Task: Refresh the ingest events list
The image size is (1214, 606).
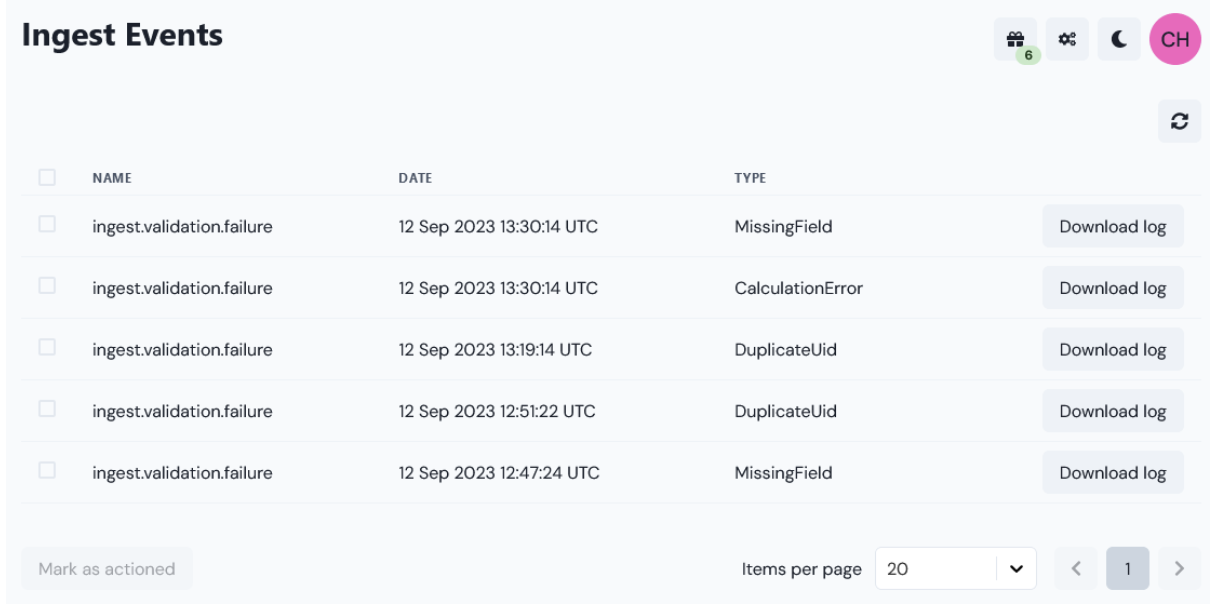Action: 1180,121
